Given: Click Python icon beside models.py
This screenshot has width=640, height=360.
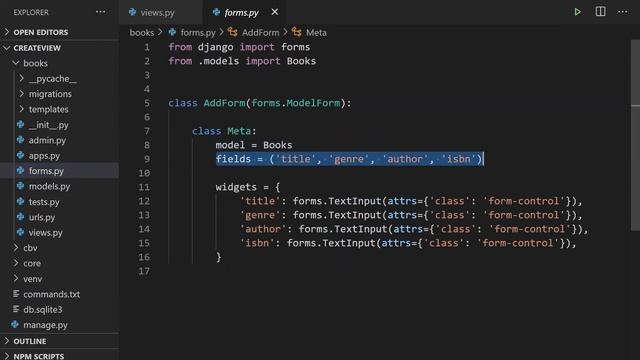Looking at the screenshot, I should pos(20,186).
